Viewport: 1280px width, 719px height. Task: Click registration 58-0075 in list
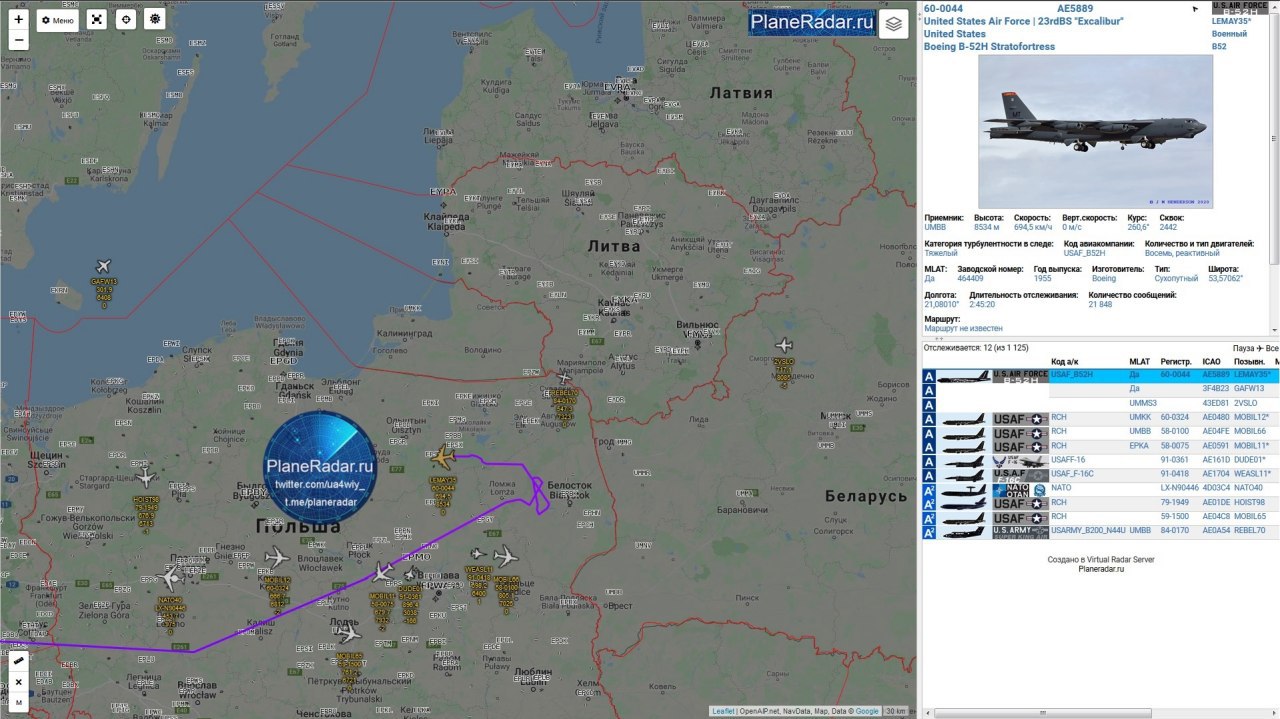(1176, 446)
